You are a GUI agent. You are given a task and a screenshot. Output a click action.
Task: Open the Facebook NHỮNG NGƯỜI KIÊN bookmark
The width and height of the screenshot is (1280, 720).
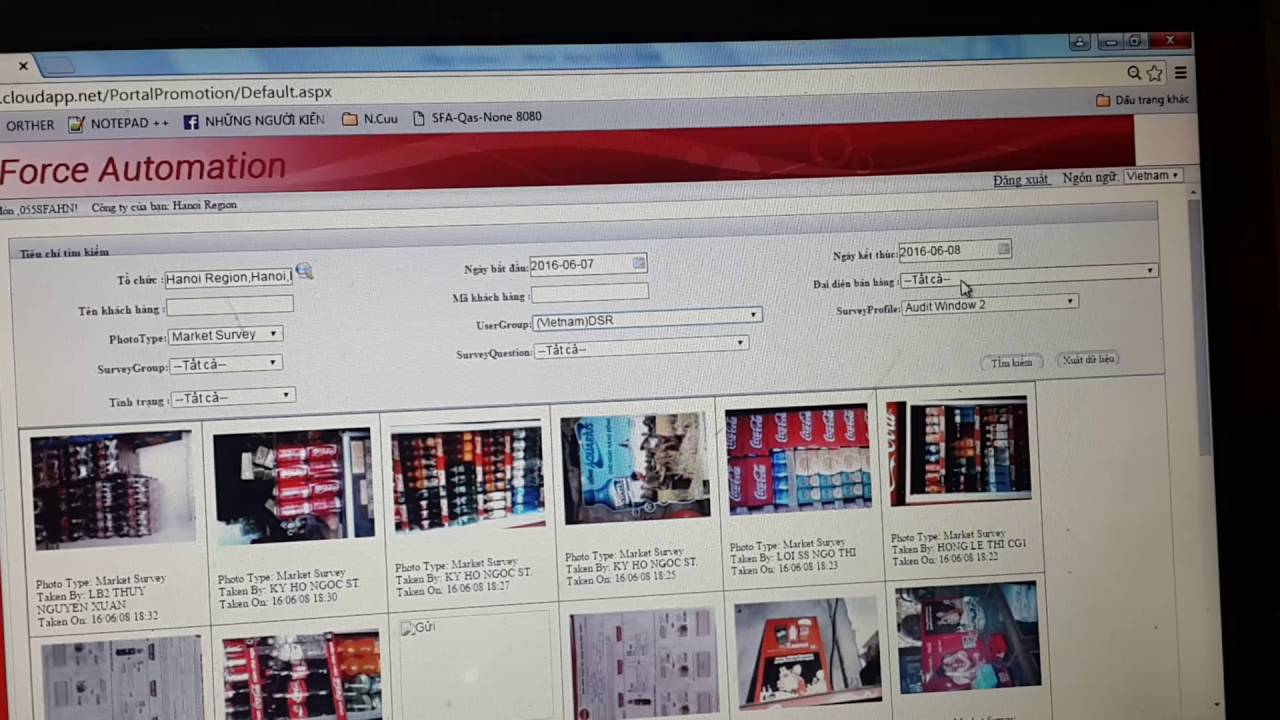pos(254,120)
